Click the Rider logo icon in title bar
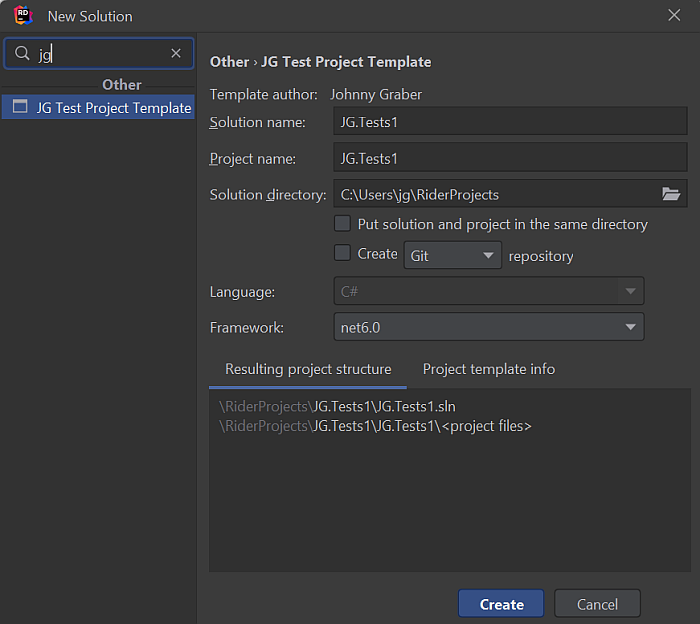The width and height of the screenshot is (700, 624). (x=23, y=16)
